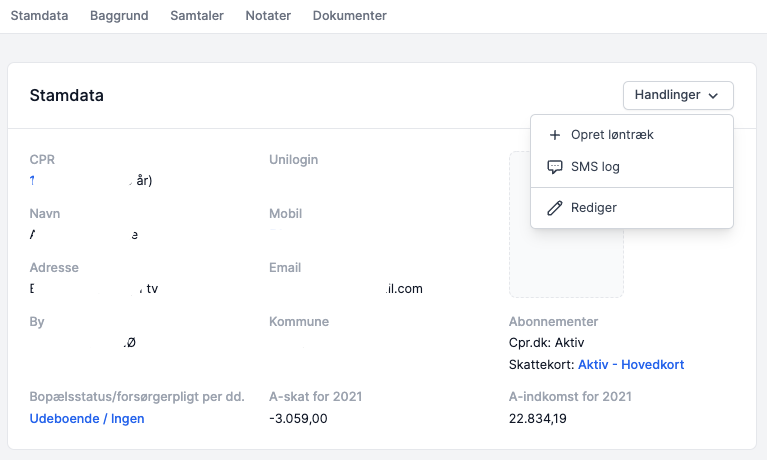Click the Abonnementer label
This screenshot has width=767, height=460.
(553, 322)
